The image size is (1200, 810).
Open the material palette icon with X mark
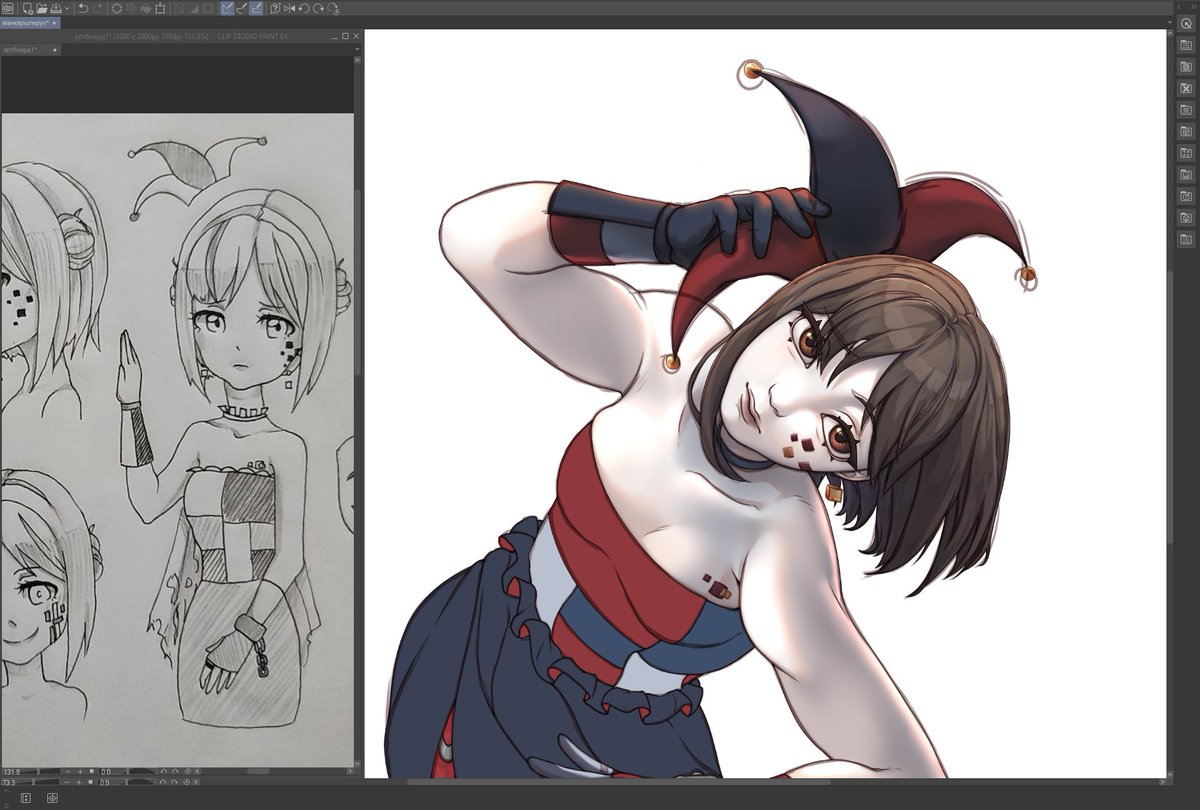(1186, 88)
